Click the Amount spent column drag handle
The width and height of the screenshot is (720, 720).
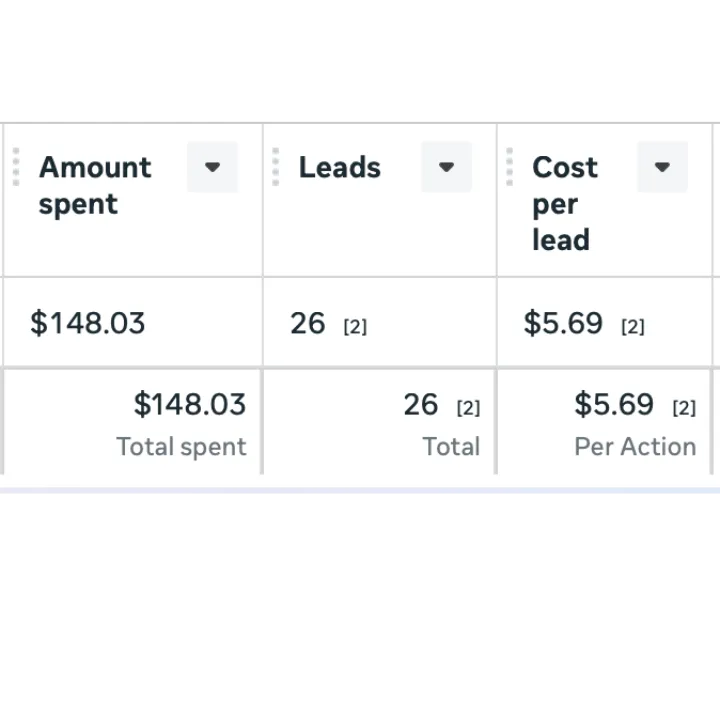[16, 167]
